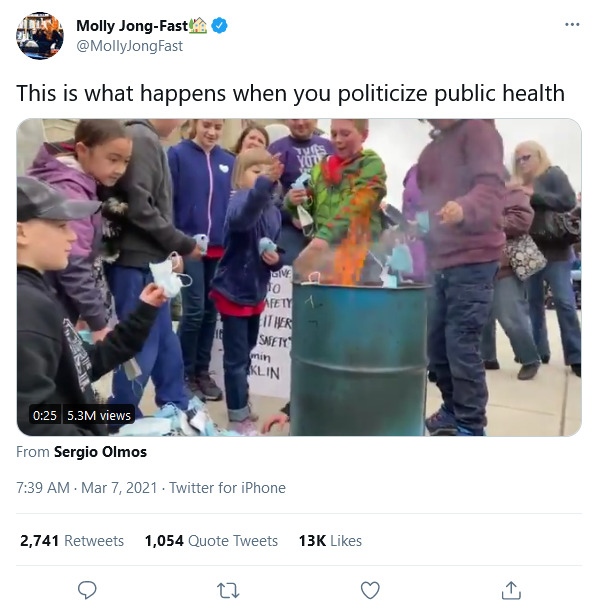Click the reply speech bubble icon
Viewport: 598px width, 613px height.
point(87,590)
